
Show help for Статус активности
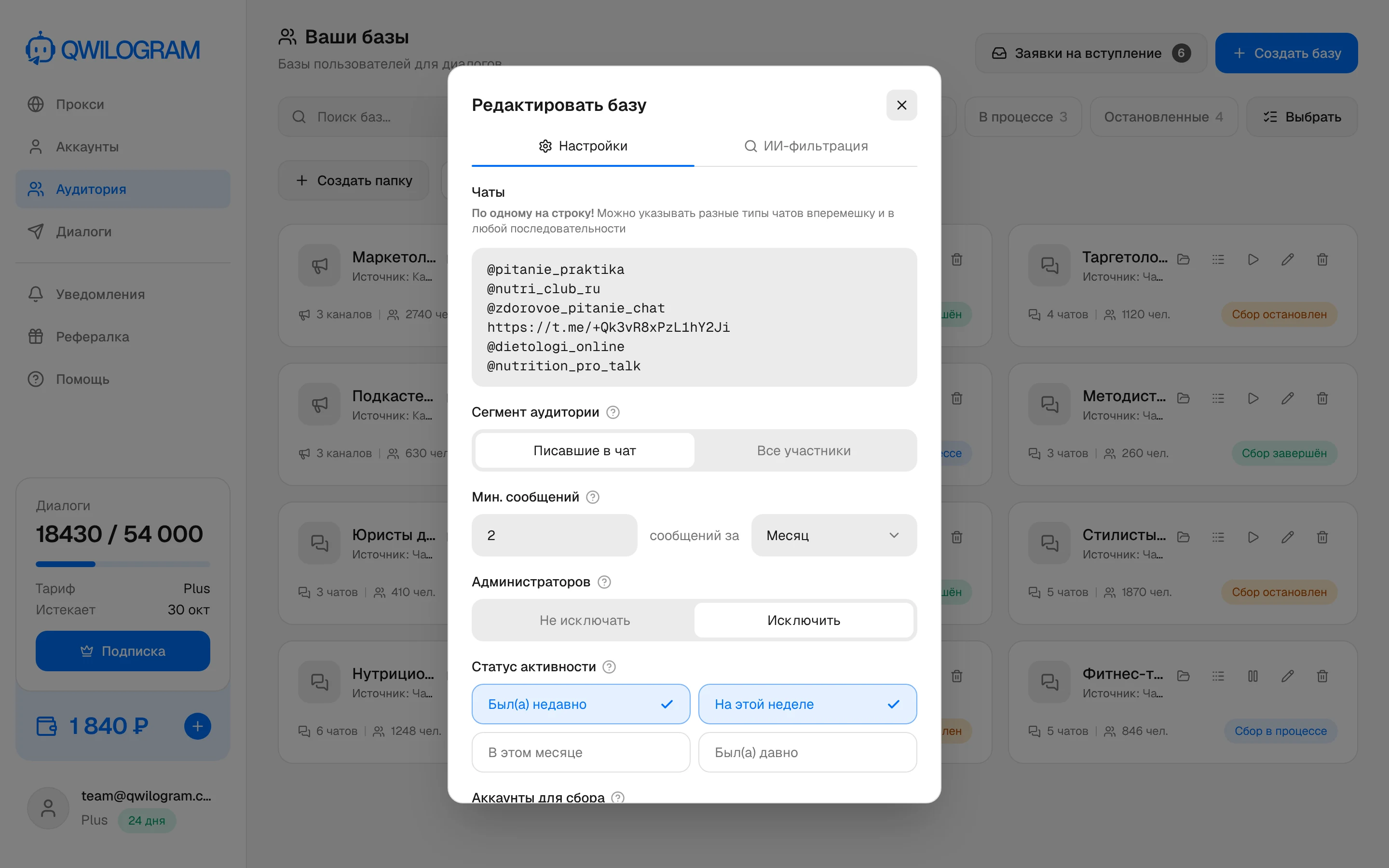(609, 667)
